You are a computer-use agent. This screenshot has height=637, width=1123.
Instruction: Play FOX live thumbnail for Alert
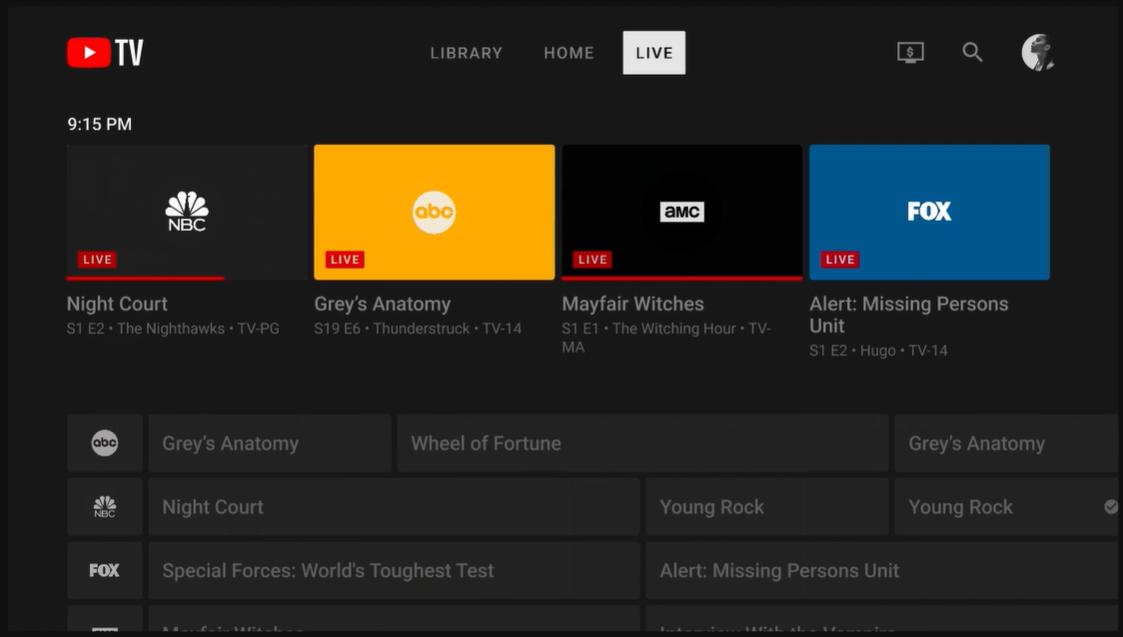930,212
